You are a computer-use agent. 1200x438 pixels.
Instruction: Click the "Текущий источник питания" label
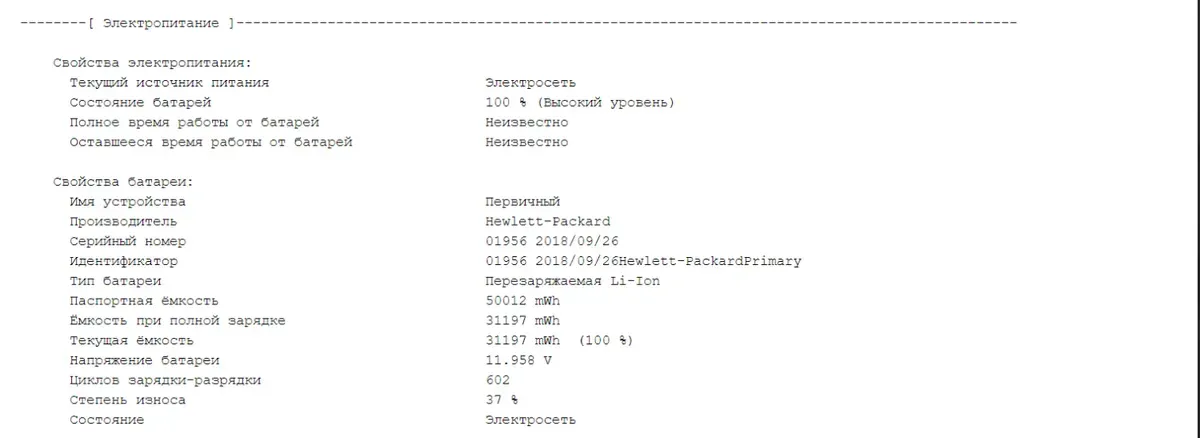[169, 82]
